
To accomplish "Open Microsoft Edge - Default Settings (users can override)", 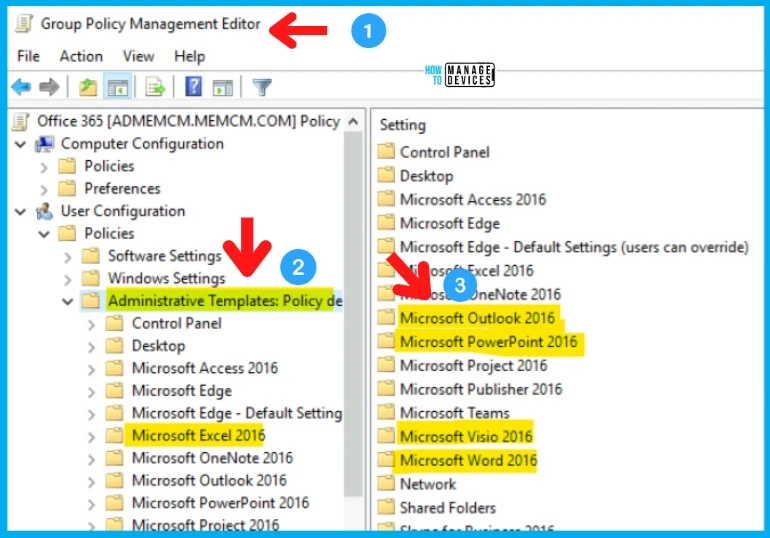I will 574,247.
